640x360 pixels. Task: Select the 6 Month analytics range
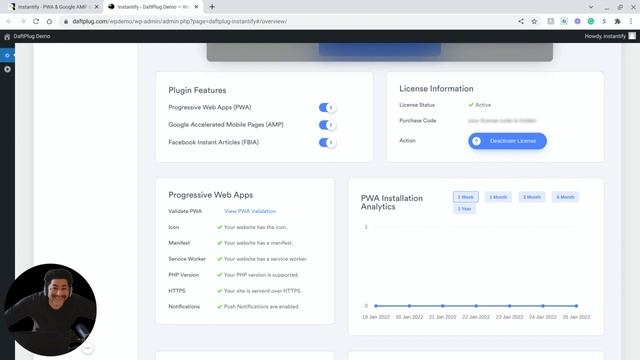[565, 197]
